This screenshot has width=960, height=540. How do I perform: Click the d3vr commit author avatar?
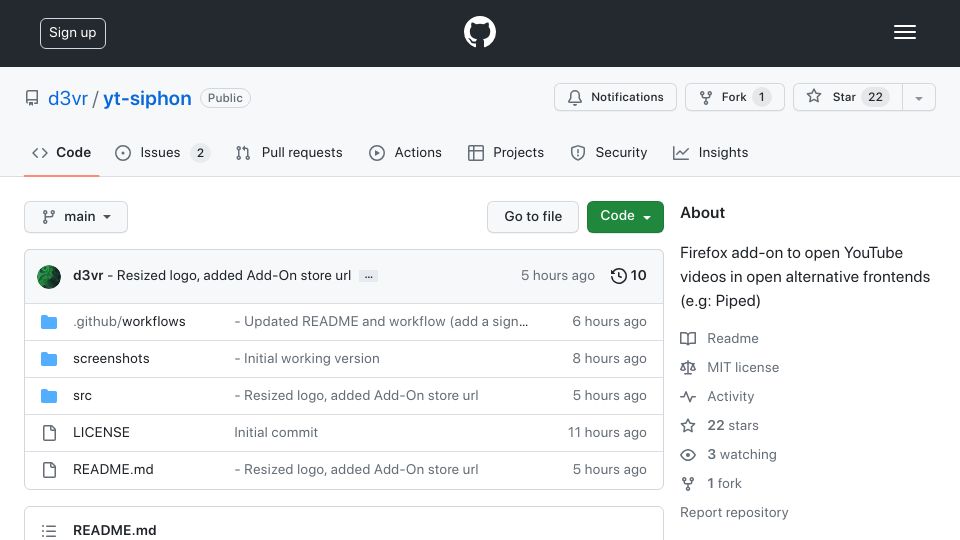49,277
